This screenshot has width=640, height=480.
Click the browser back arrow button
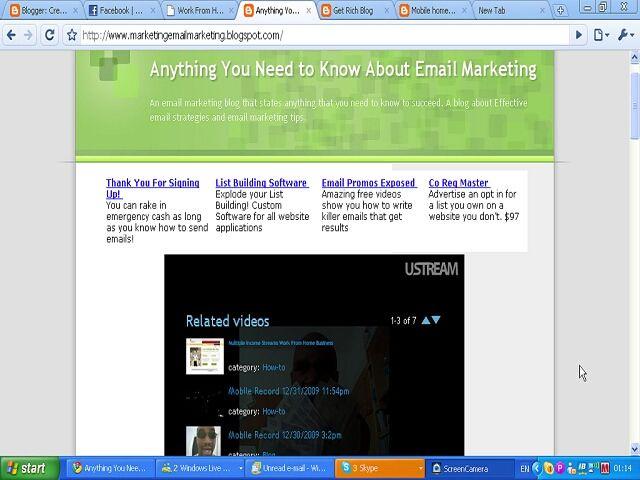pyautogui.click(x=11, y=35)
